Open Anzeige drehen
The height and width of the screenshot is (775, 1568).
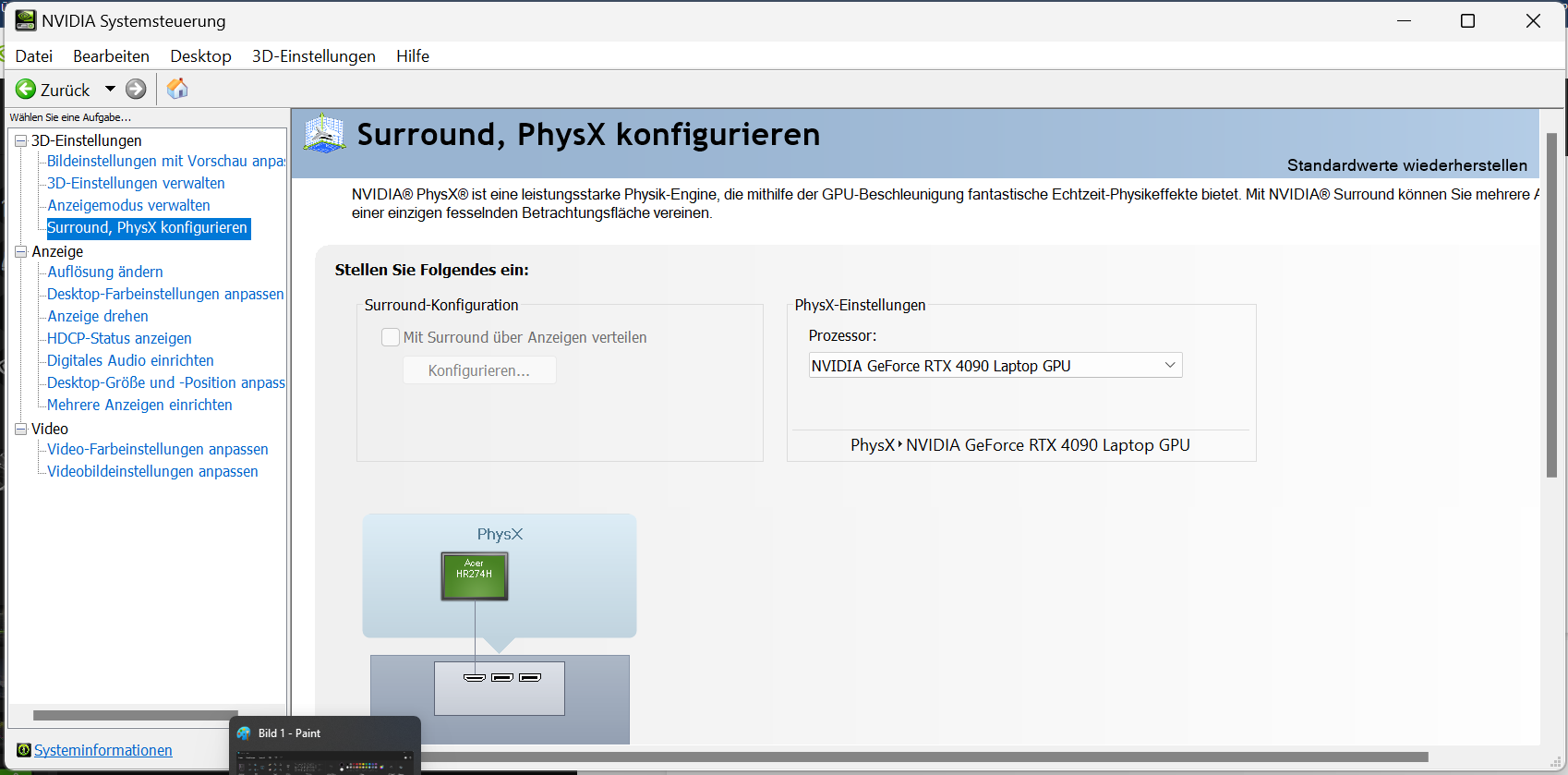pos(98,316)
